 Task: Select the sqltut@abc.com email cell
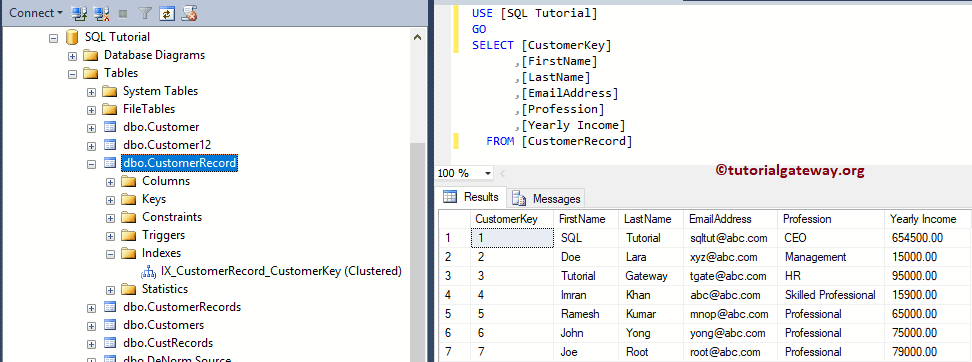731,238
